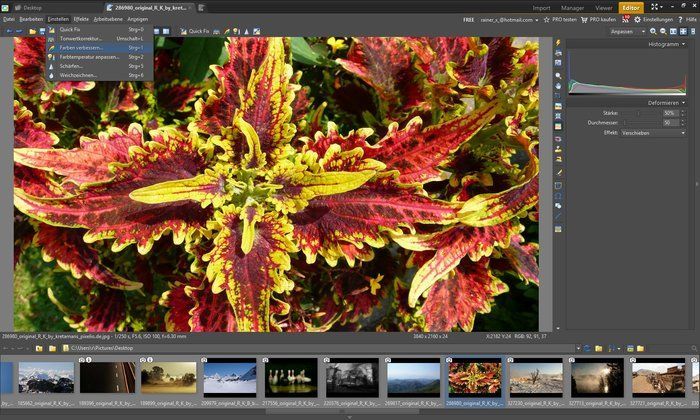Click the Durchmesser value field
This screenshot has width=700, height=420.
coord(671,122)
